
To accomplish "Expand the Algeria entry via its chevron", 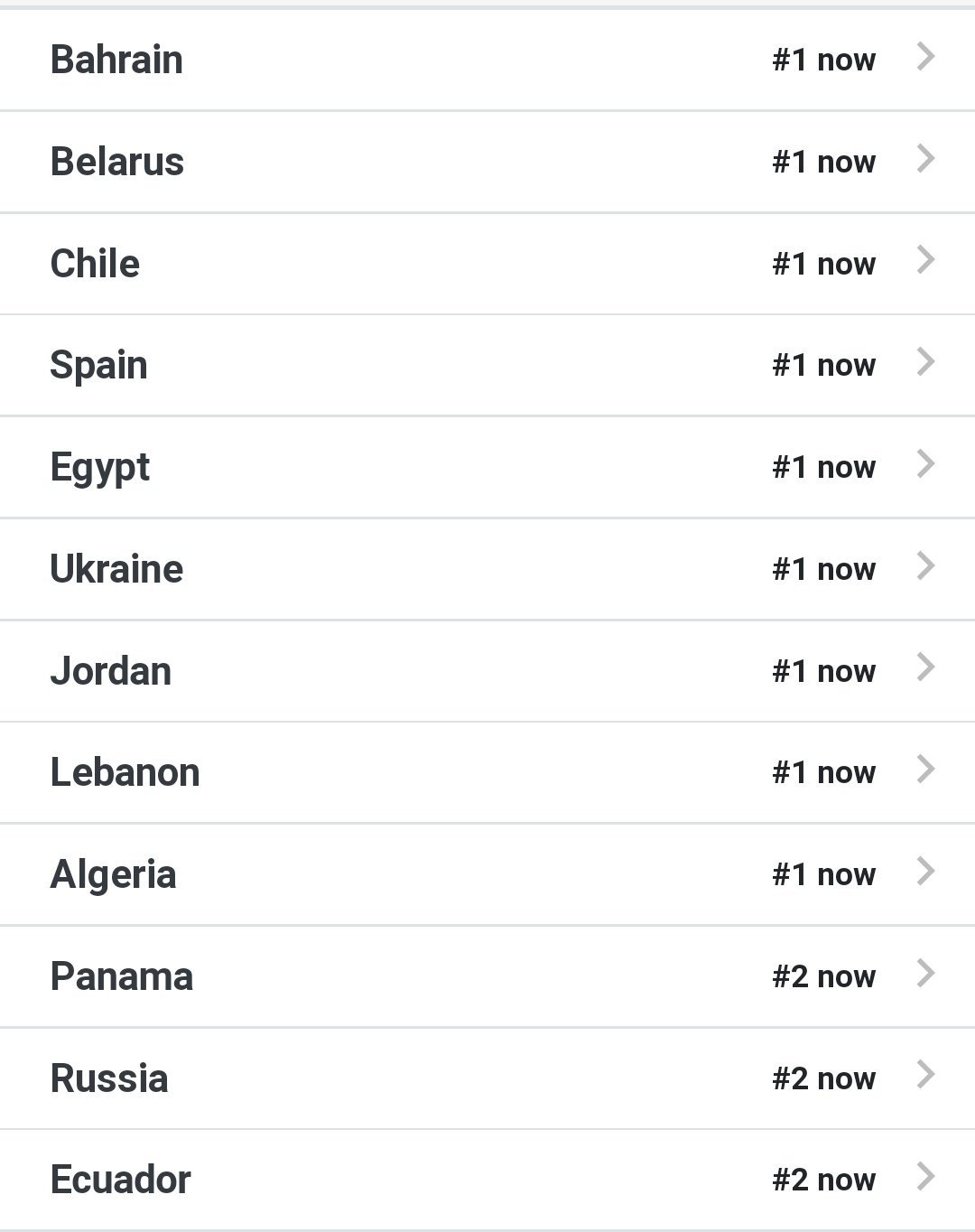I will [925, 872].
